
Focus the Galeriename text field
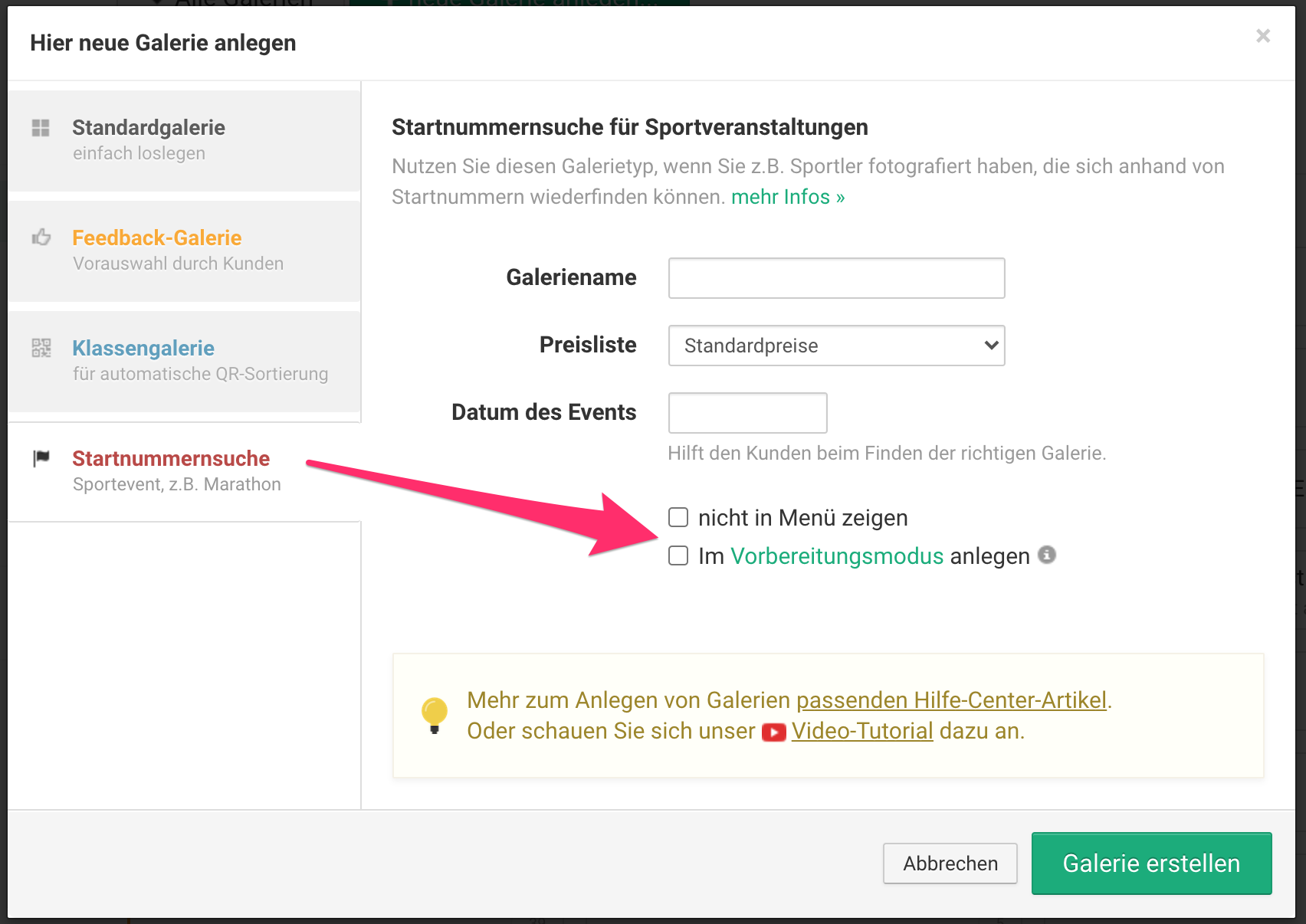pos(836,278)
